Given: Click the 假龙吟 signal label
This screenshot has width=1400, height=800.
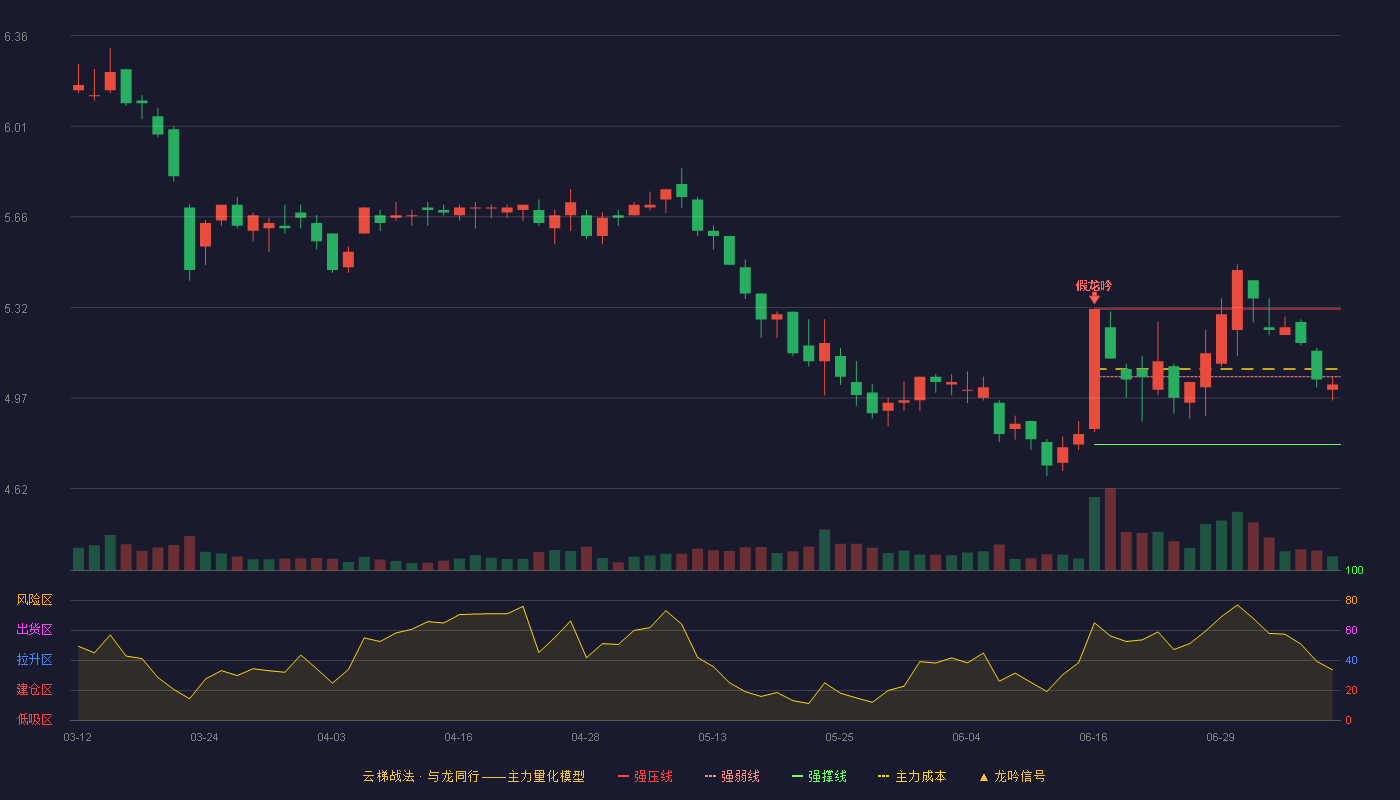Looking at the screenshot, I should pyautogui.click(x=1094, y=286).
